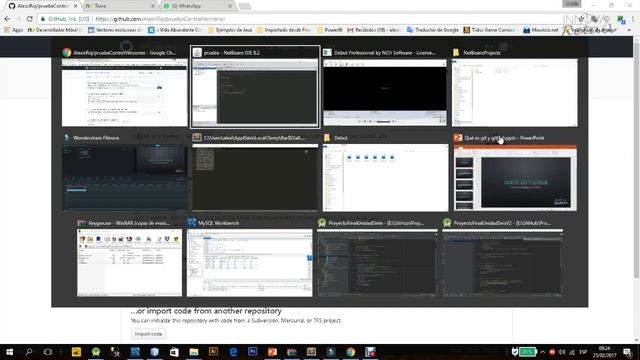Open the Action Center notifications

coord(627,352)
